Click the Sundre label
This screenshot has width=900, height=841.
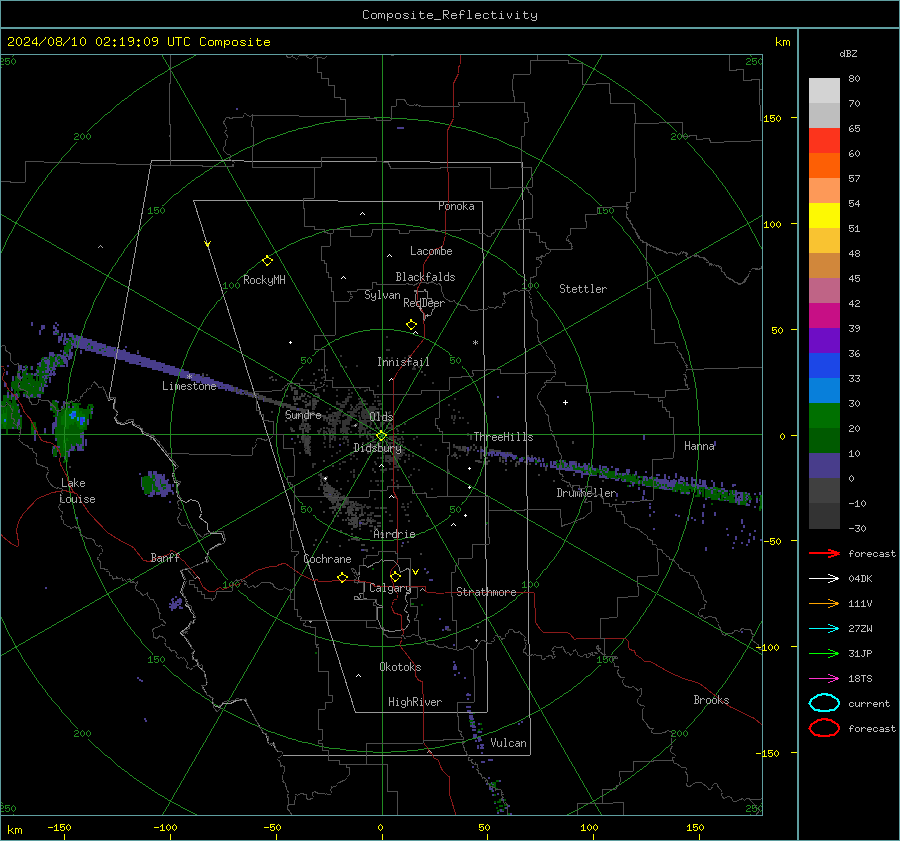tap(303, 414)
